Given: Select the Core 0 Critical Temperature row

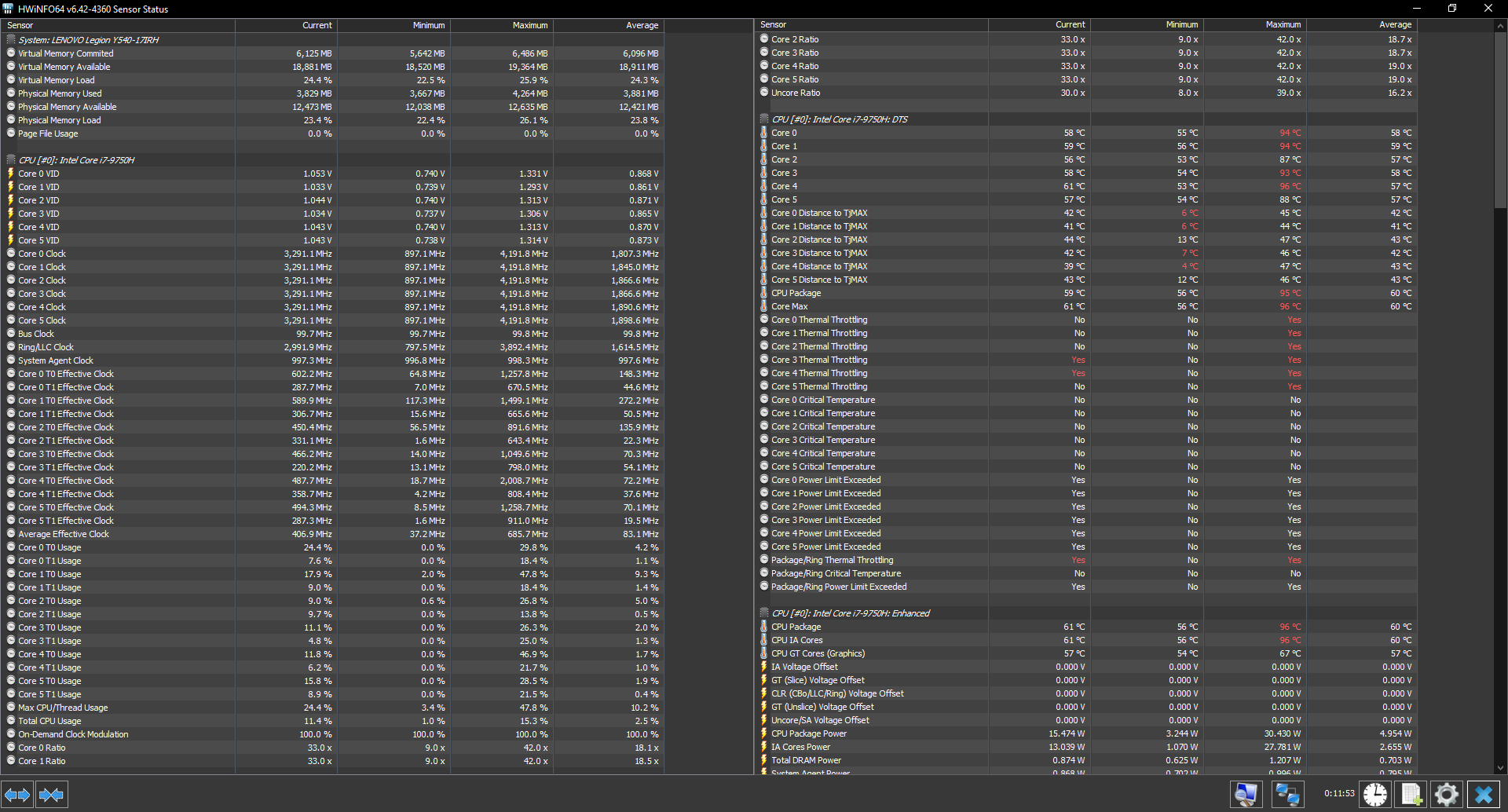Looking at the screenshot, I should point(1086,400).
